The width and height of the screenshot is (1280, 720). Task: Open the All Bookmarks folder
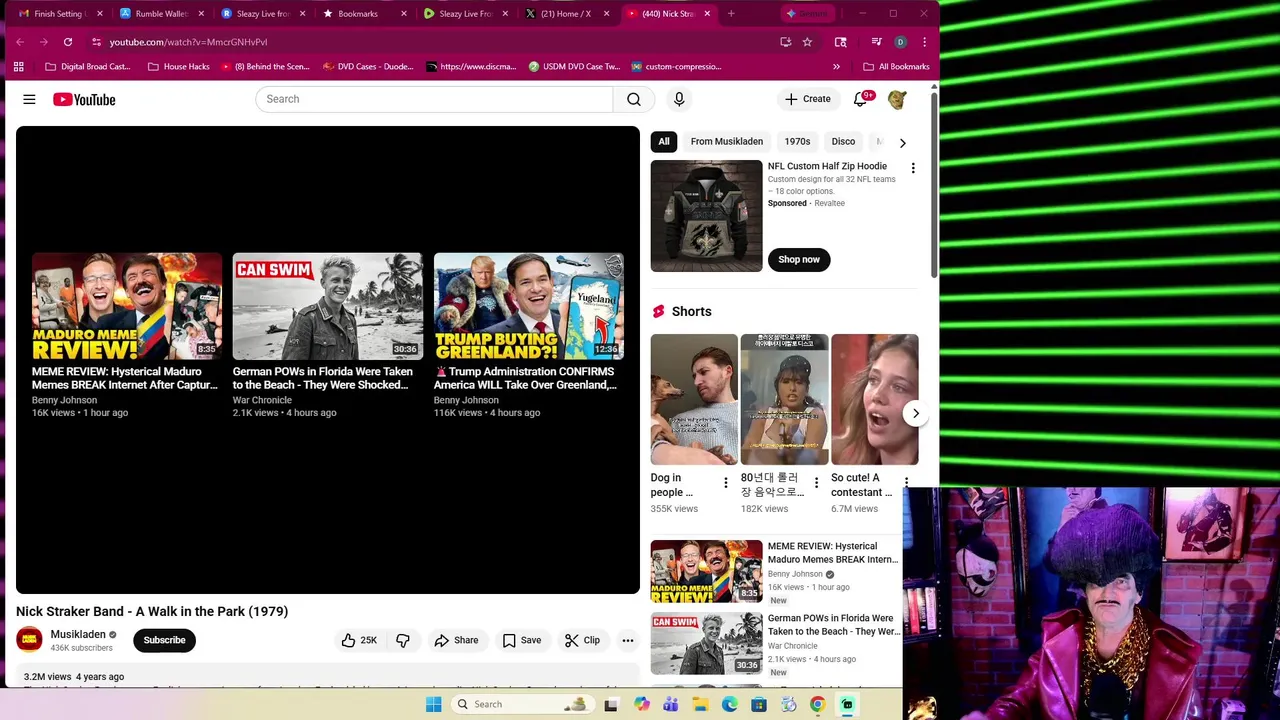click(x=896, y=66)
